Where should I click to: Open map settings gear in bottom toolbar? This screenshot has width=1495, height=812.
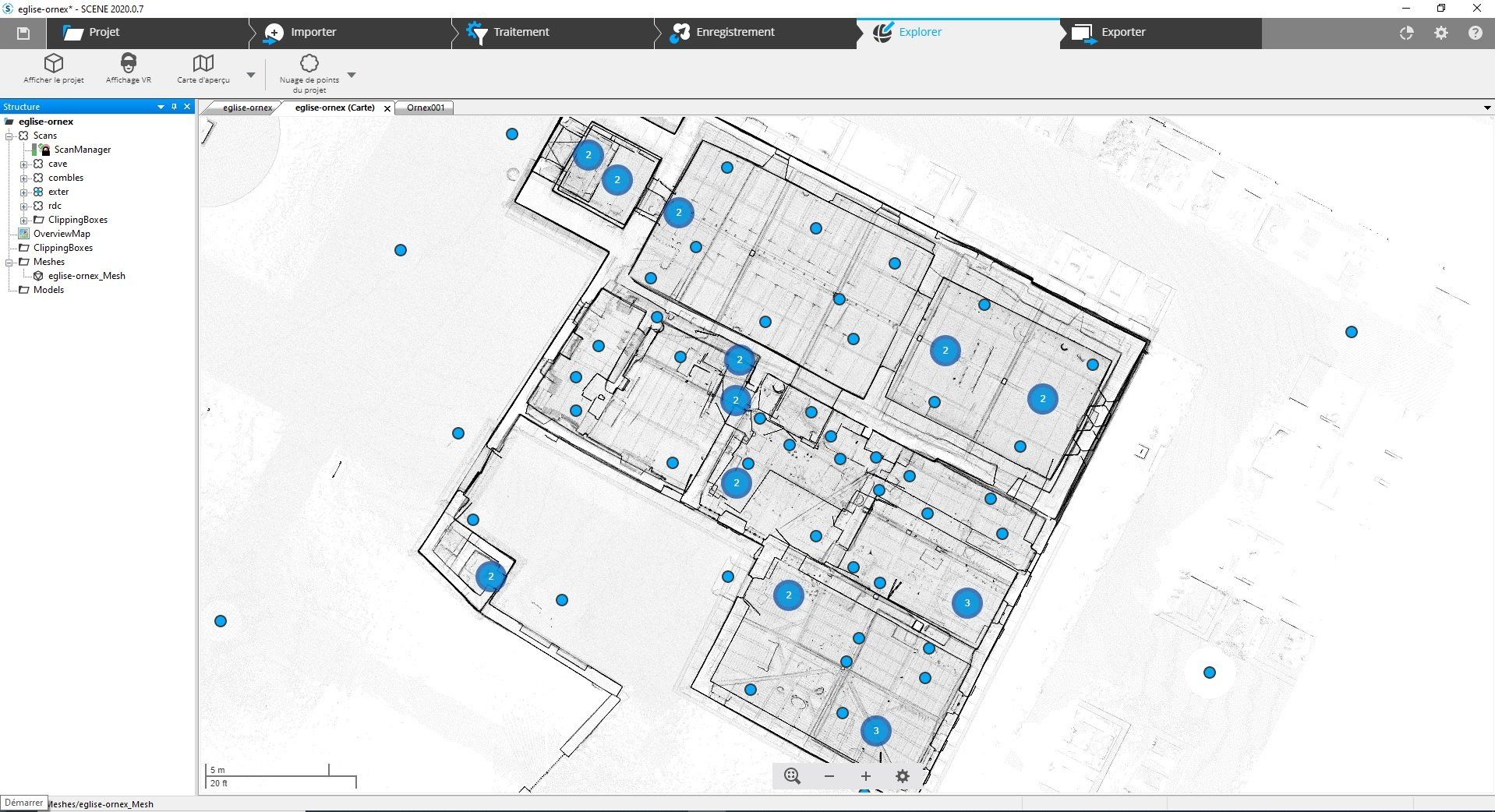pos(903,776)
